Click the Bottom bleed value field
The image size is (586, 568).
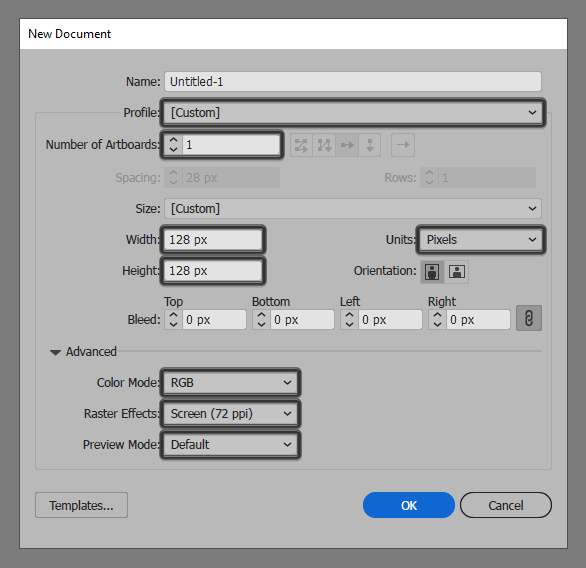coord(302,320)
